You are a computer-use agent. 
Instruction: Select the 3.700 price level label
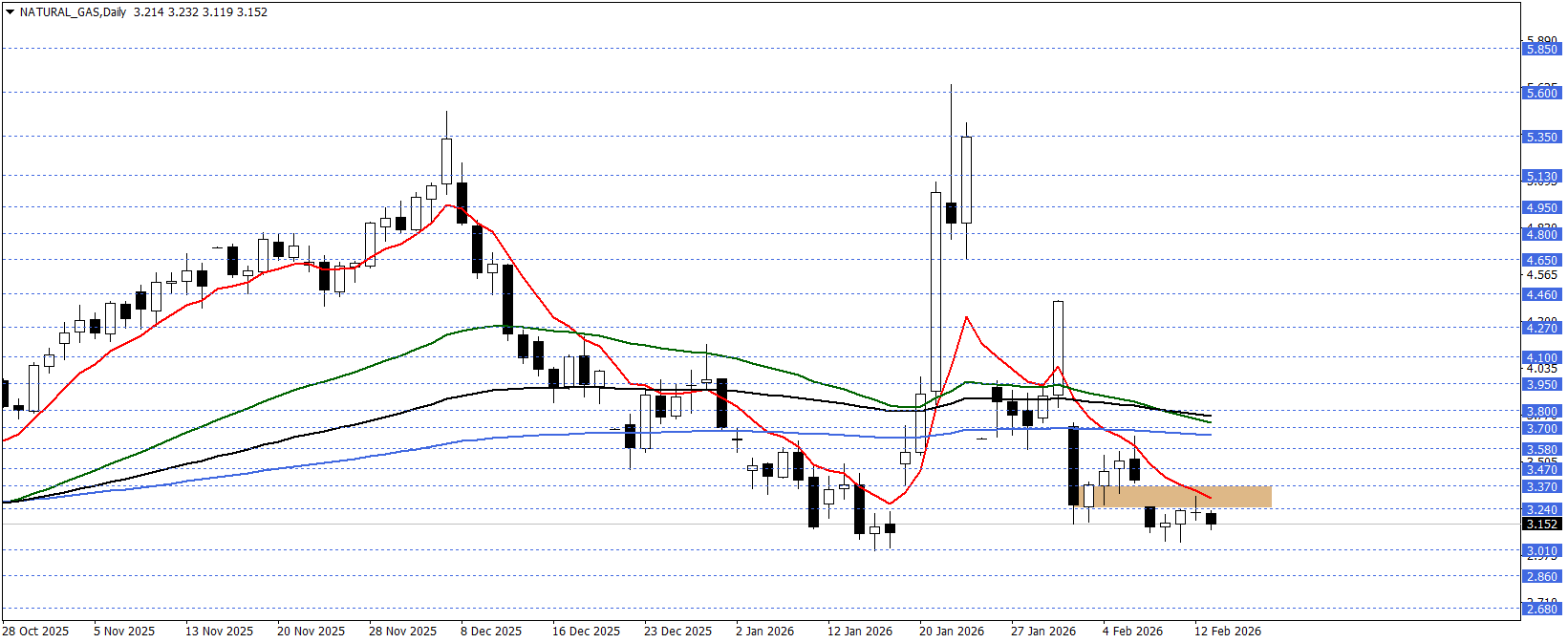[1541, 428]
